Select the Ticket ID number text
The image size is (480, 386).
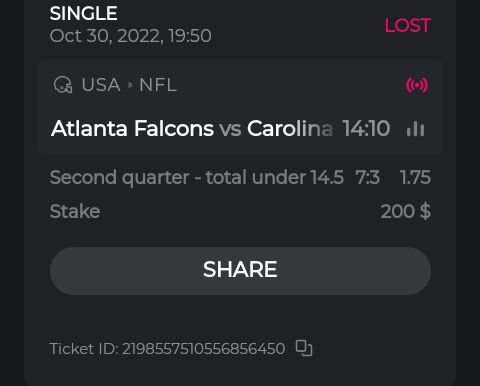click(204, 349)
